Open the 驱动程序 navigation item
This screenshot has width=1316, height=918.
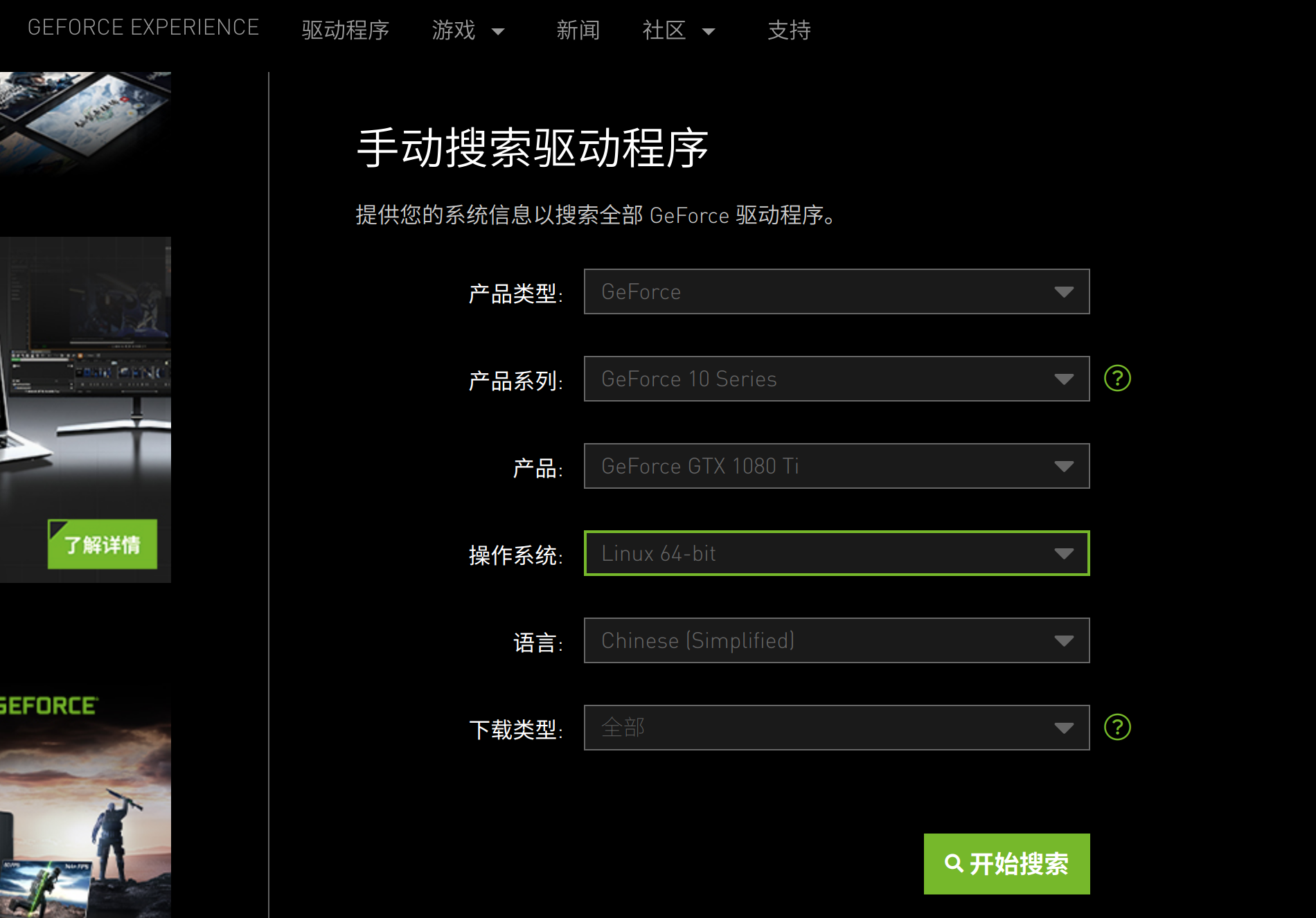[x=346, y=30]
